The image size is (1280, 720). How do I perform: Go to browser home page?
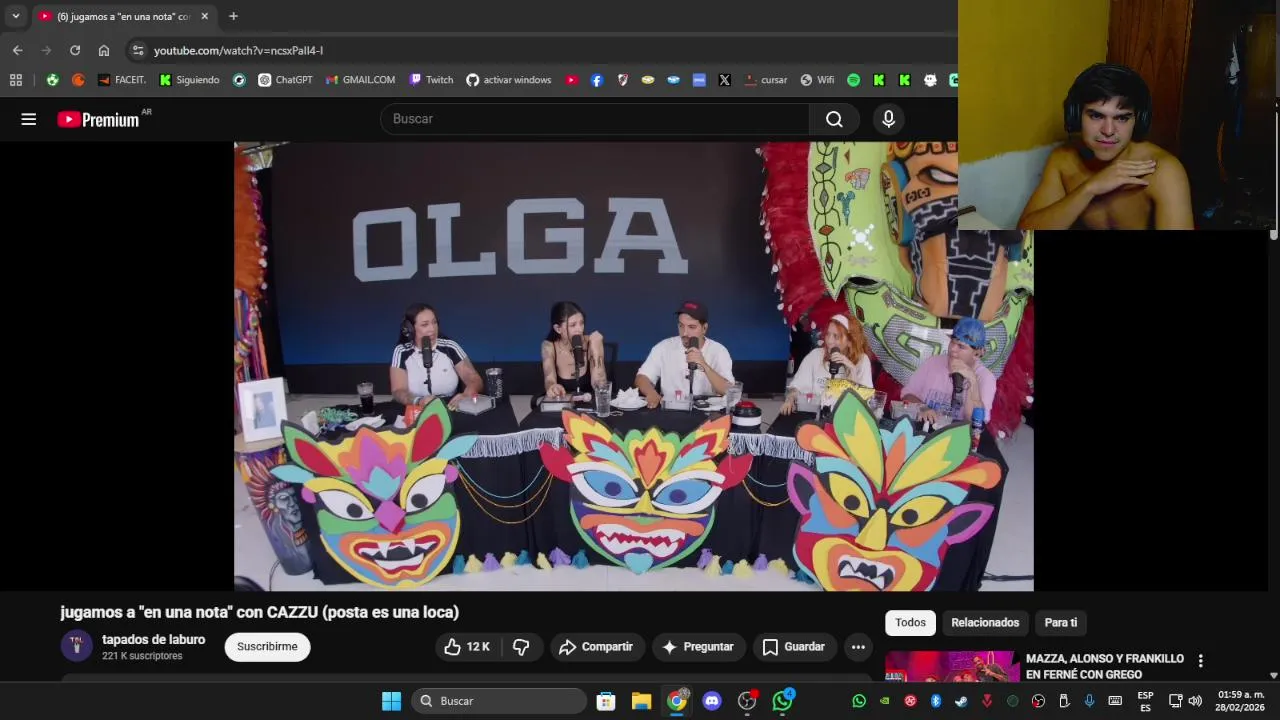coord(104,50)
